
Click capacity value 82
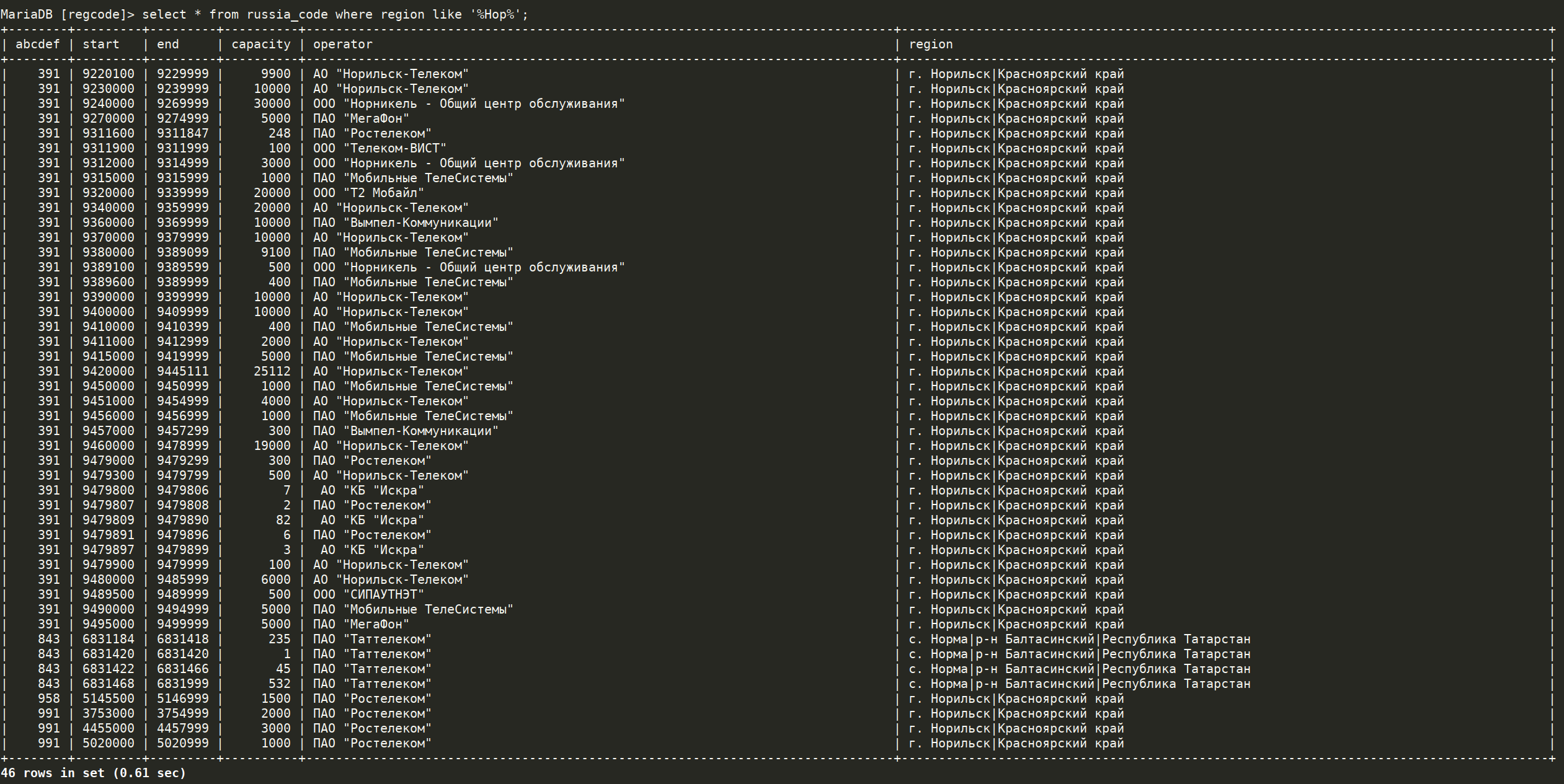pos(283,520)
